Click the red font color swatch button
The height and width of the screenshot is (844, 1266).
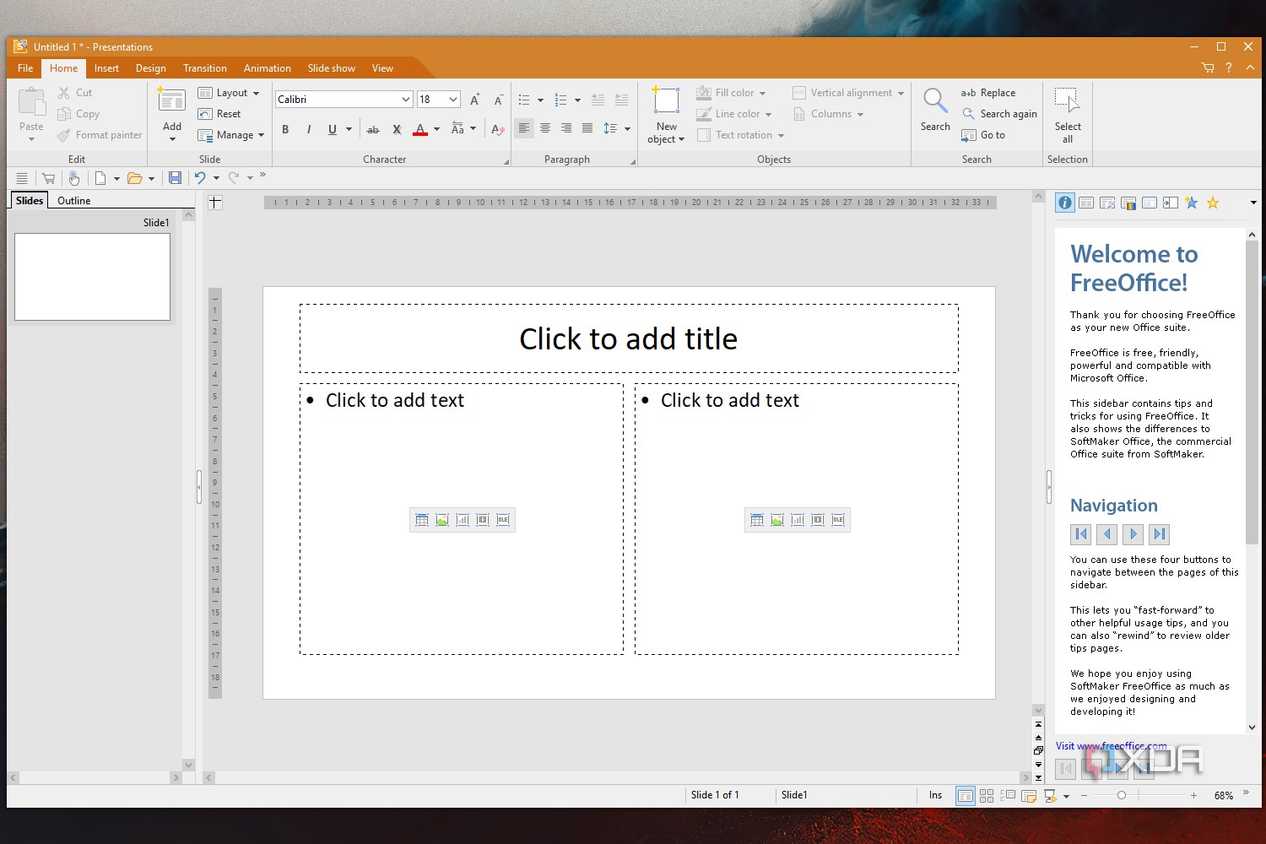[421, 129]
